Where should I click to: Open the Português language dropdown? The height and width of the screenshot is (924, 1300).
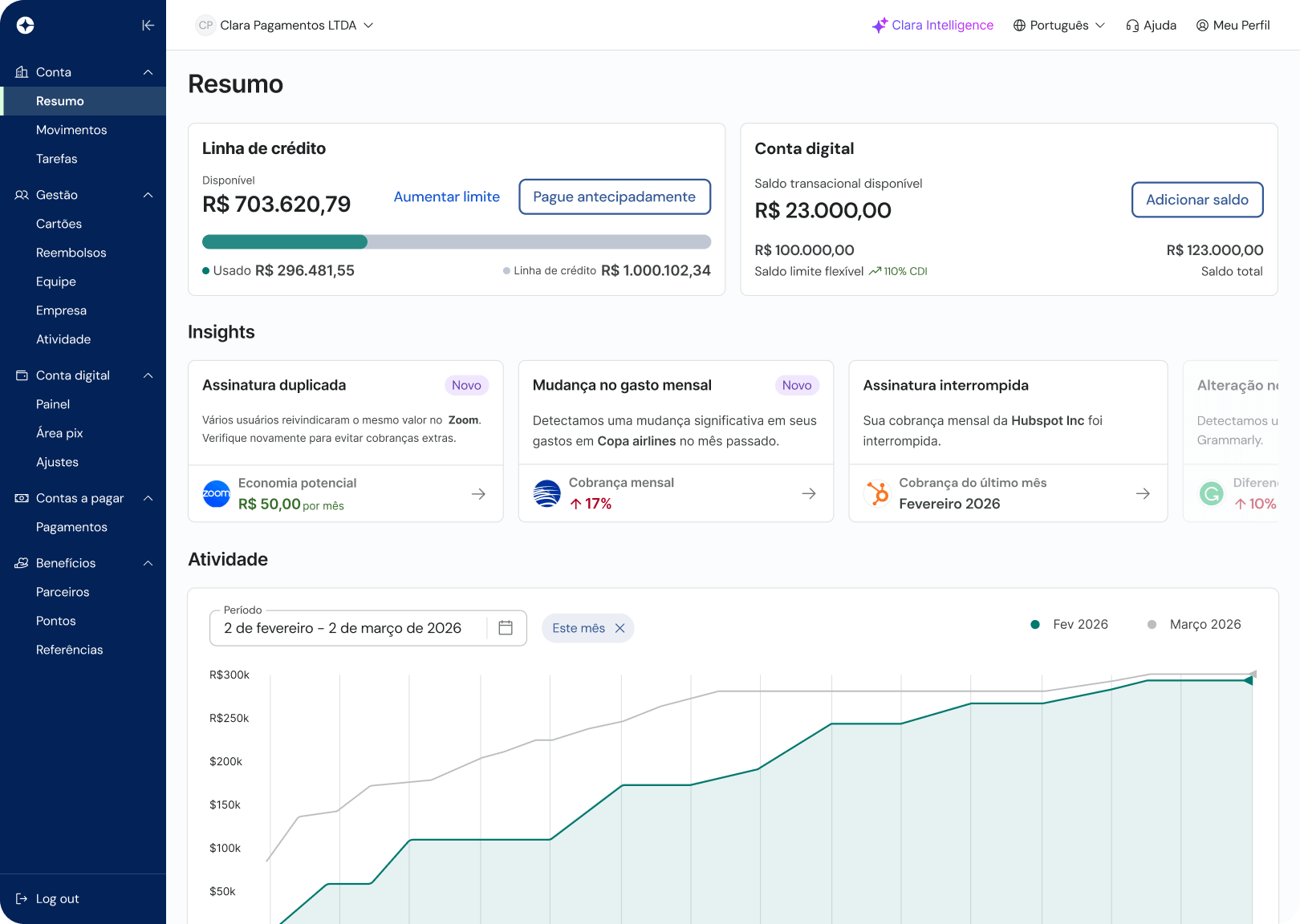[x=1058, y=25]
